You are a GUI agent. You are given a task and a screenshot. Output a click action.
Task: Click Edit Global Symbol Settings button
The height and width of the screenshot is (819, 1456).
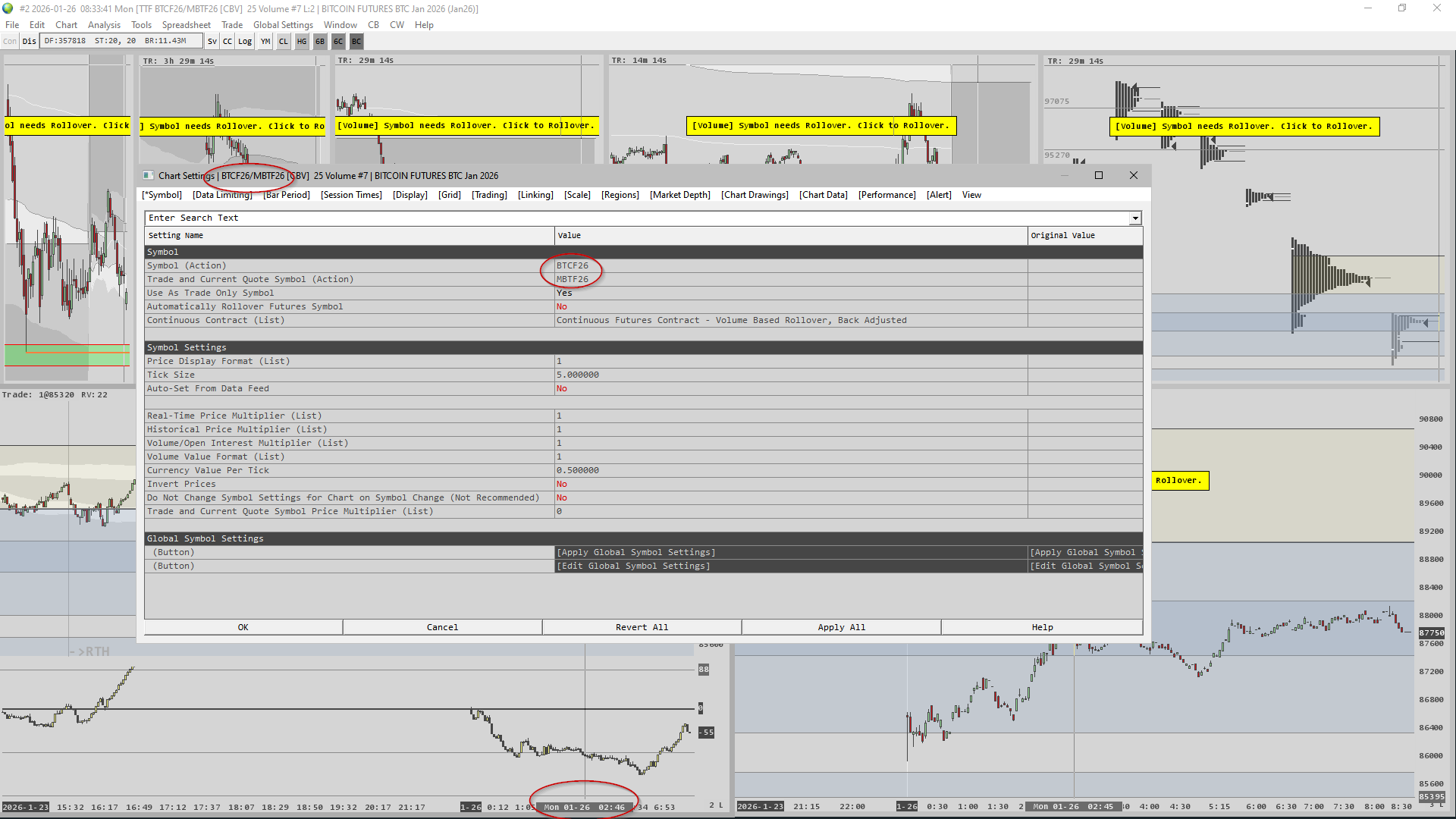(634, 566)
